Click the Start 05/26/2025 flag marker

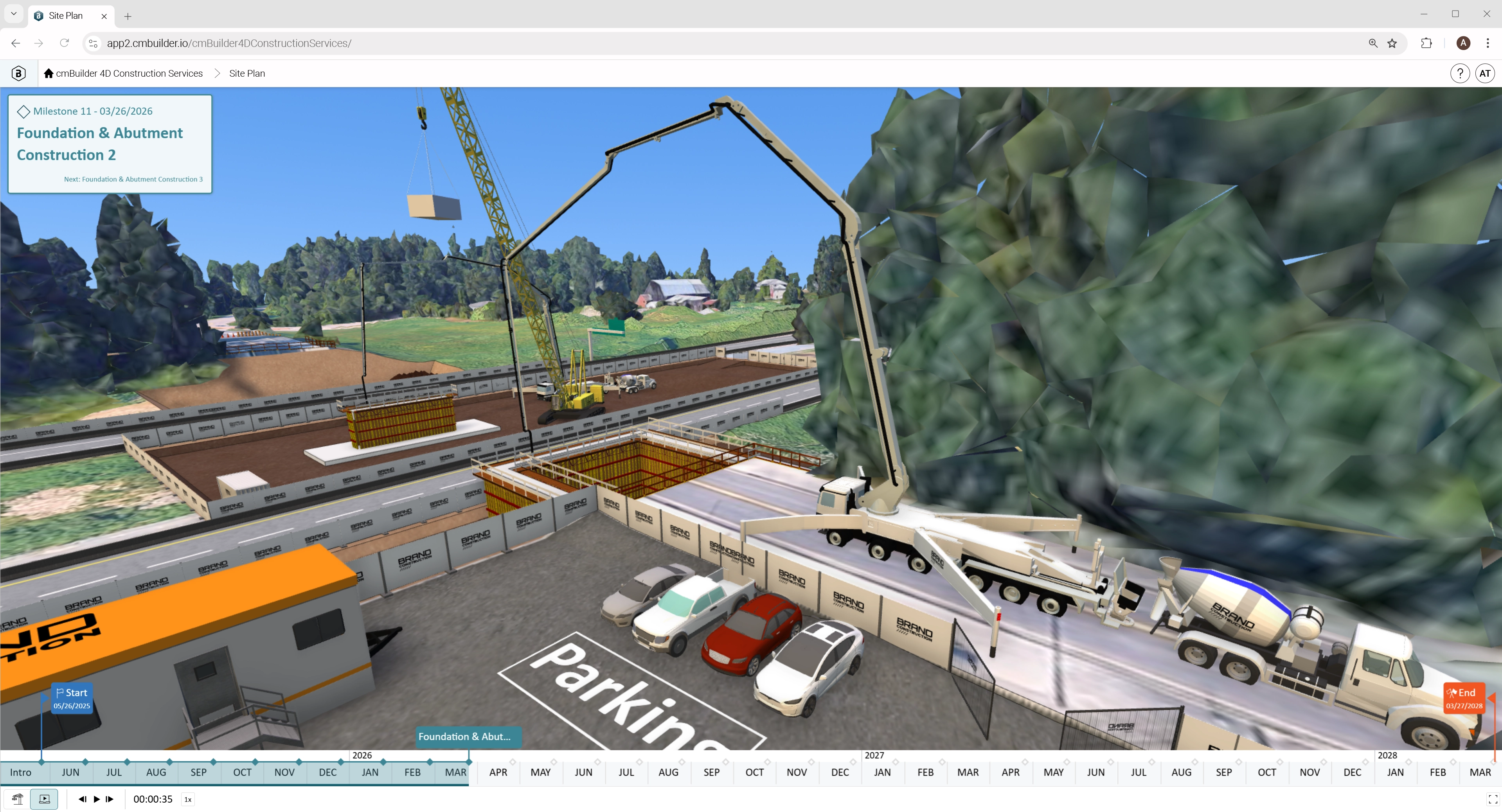coord(72,698)
